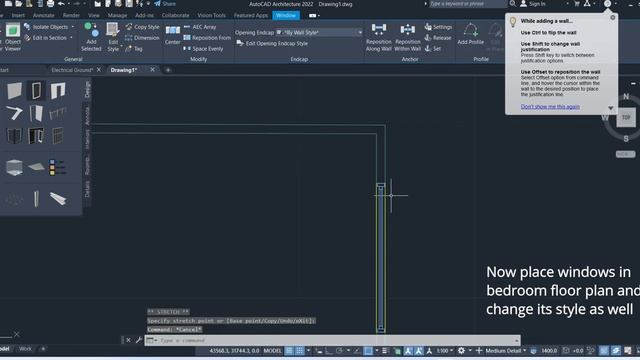640x360 pixels.
Task: Expand the Isolate Objects dropdown
Action: tap(73, 27)
